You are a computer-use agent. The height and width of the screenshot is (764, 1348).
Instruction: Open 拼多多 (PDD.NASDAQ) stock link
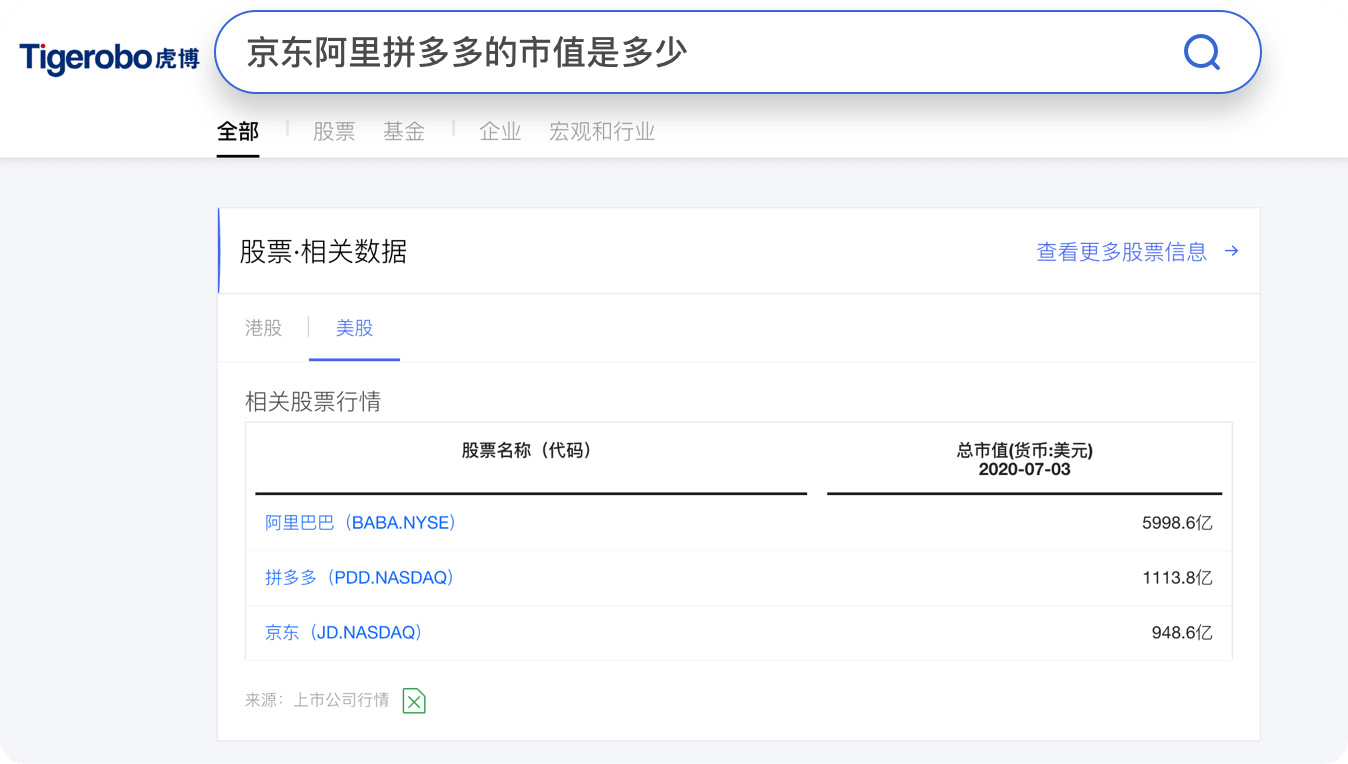pyautogui.click(x=360, y=577)
